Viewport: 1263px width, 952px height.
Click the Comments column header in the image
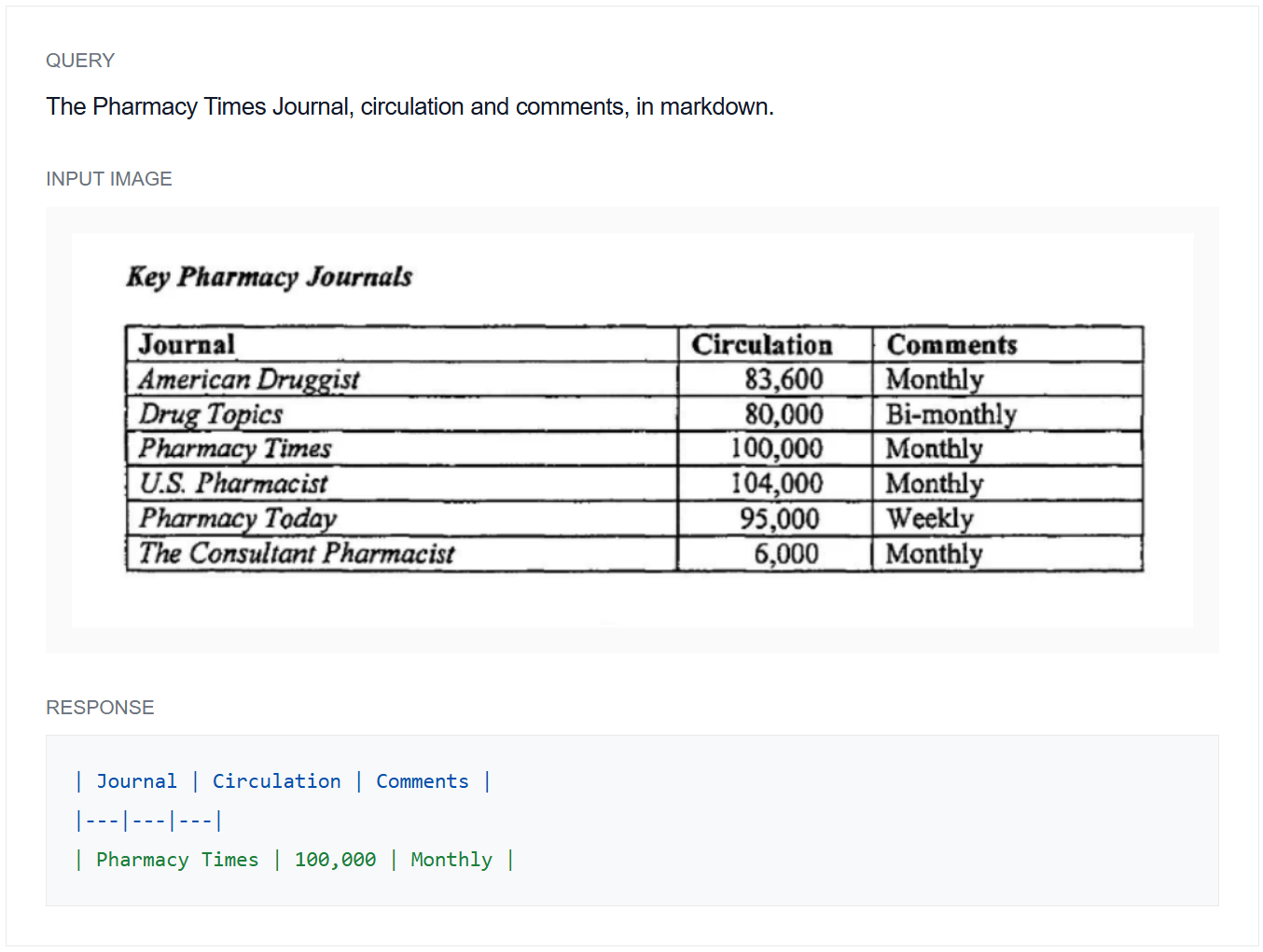click(x=951, y=345)
